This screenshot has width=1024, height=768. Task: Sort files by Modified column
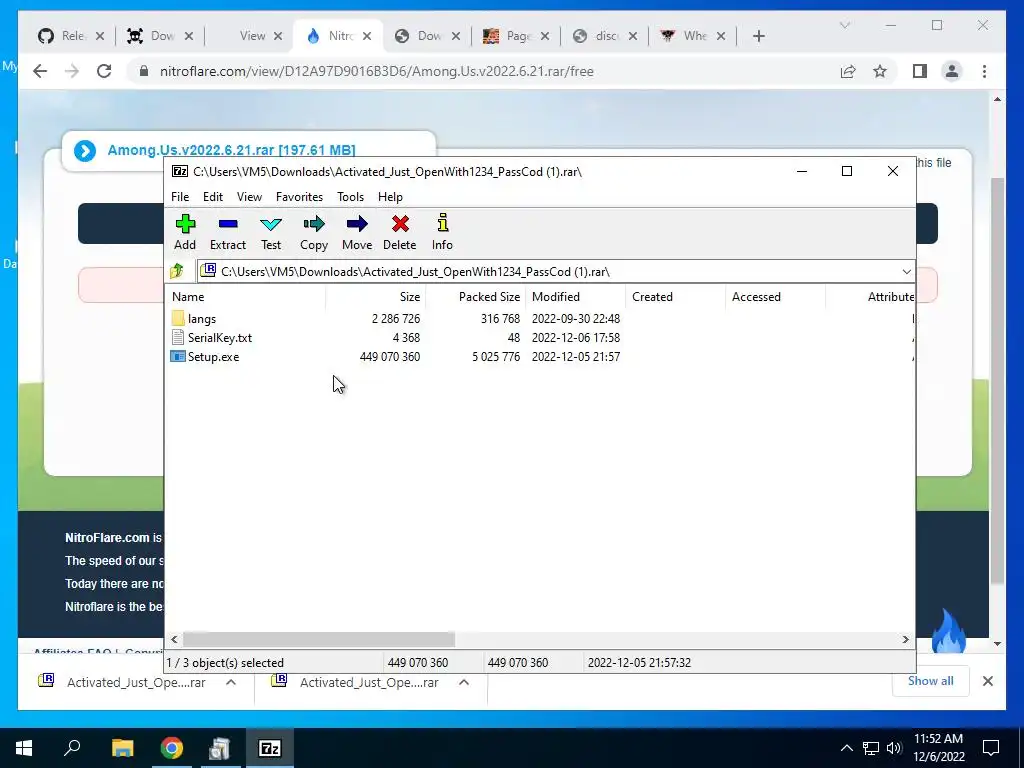[x=575, y=296]
